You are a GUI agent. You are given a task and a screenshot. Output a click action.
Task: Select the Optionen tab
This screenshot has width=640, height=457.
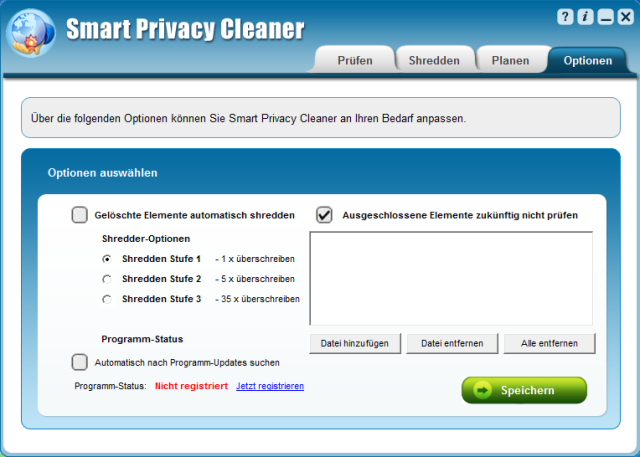[587, 60]
